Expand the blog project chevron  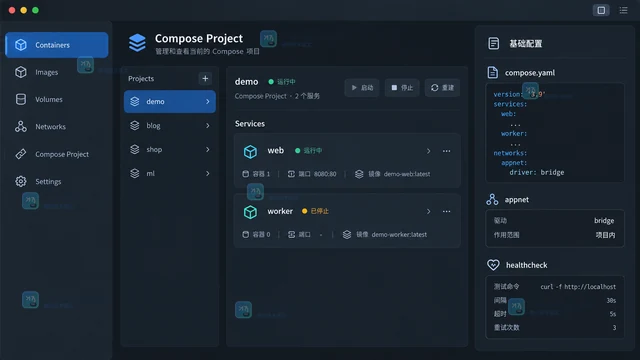tap(207, 125)
